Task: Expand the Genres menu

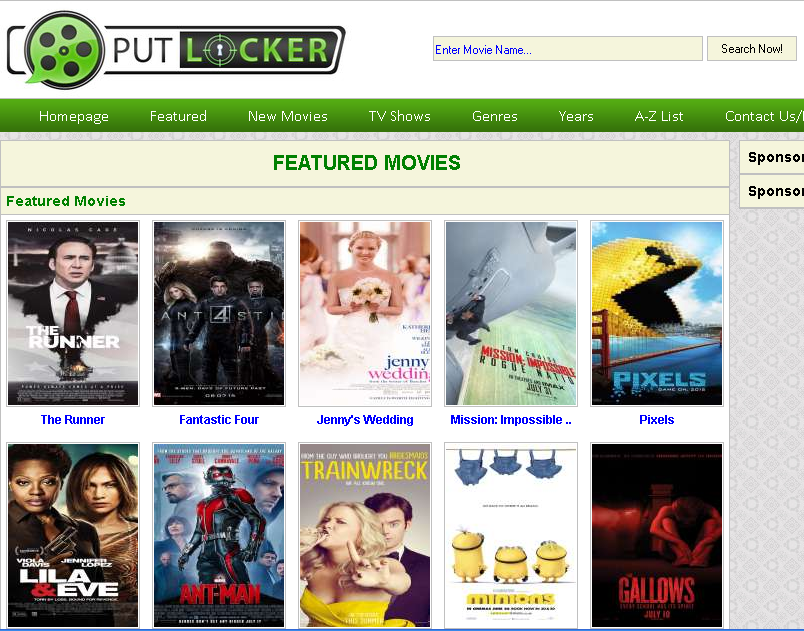Action: coord(495,116)
